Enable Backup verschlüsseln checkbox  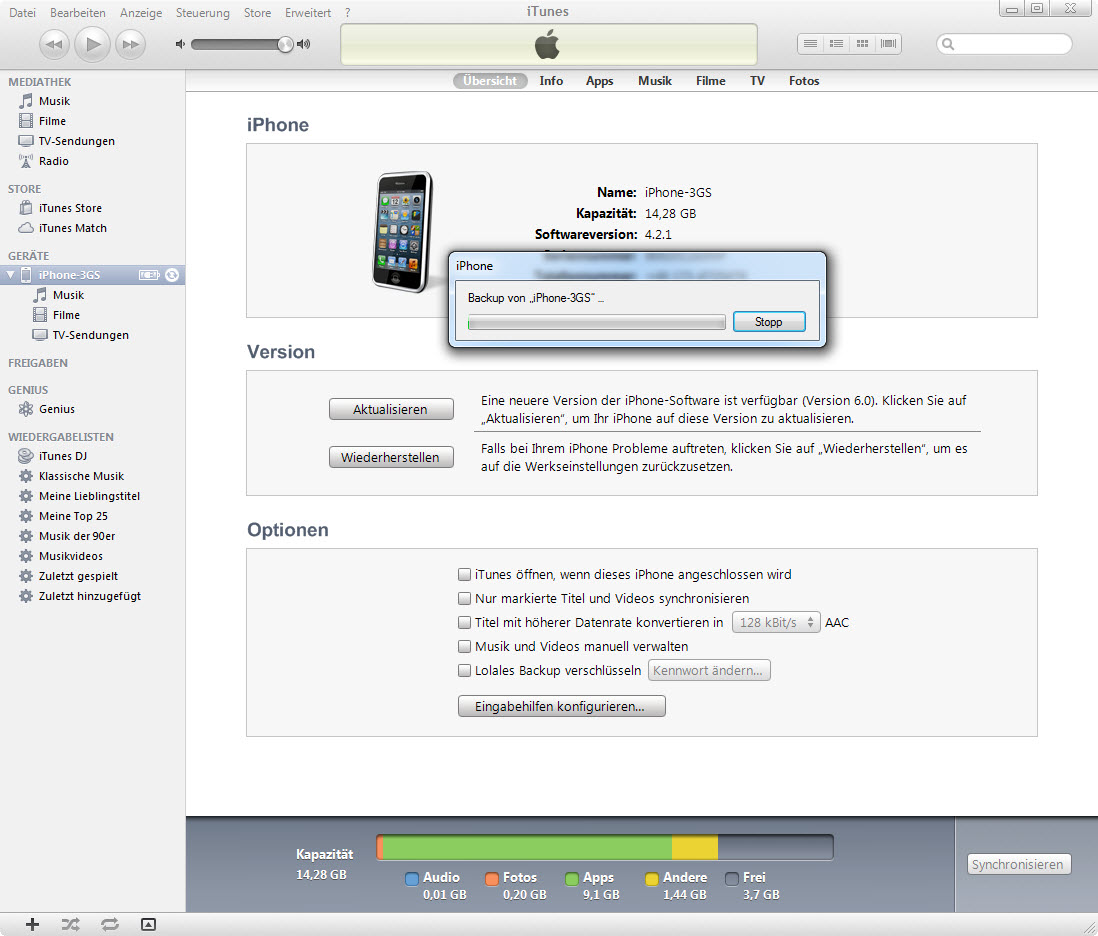click(464, 671)
